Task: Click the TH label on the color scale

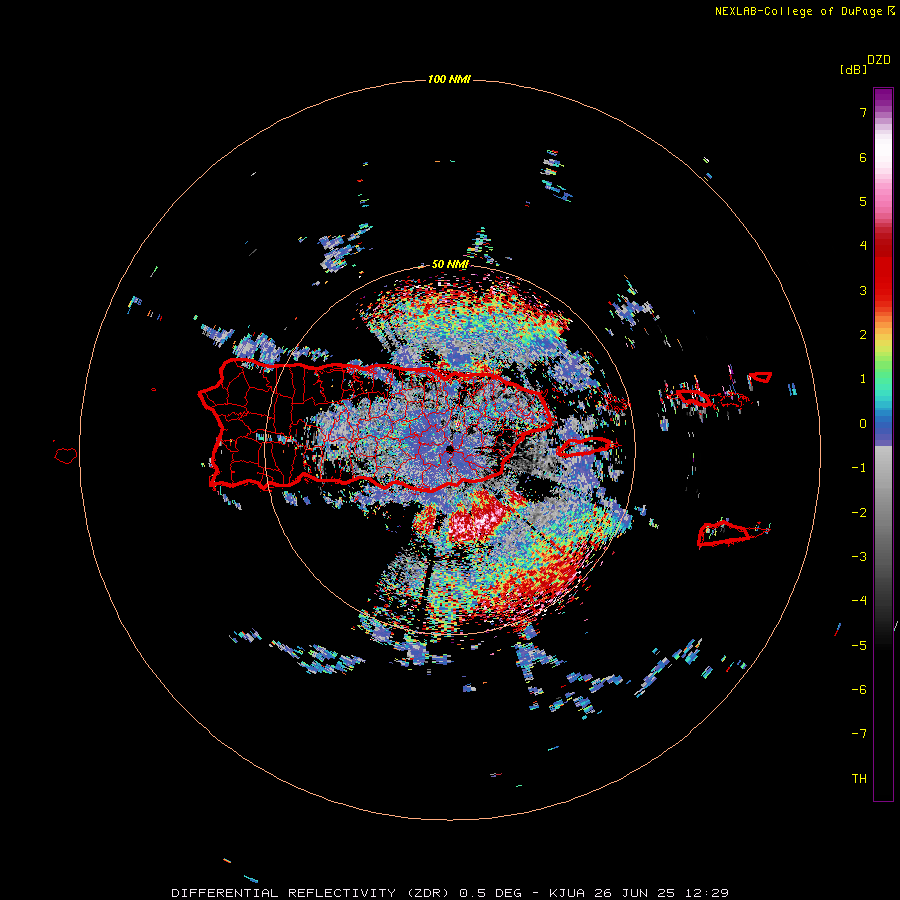Action: click(x=859, y=779)
